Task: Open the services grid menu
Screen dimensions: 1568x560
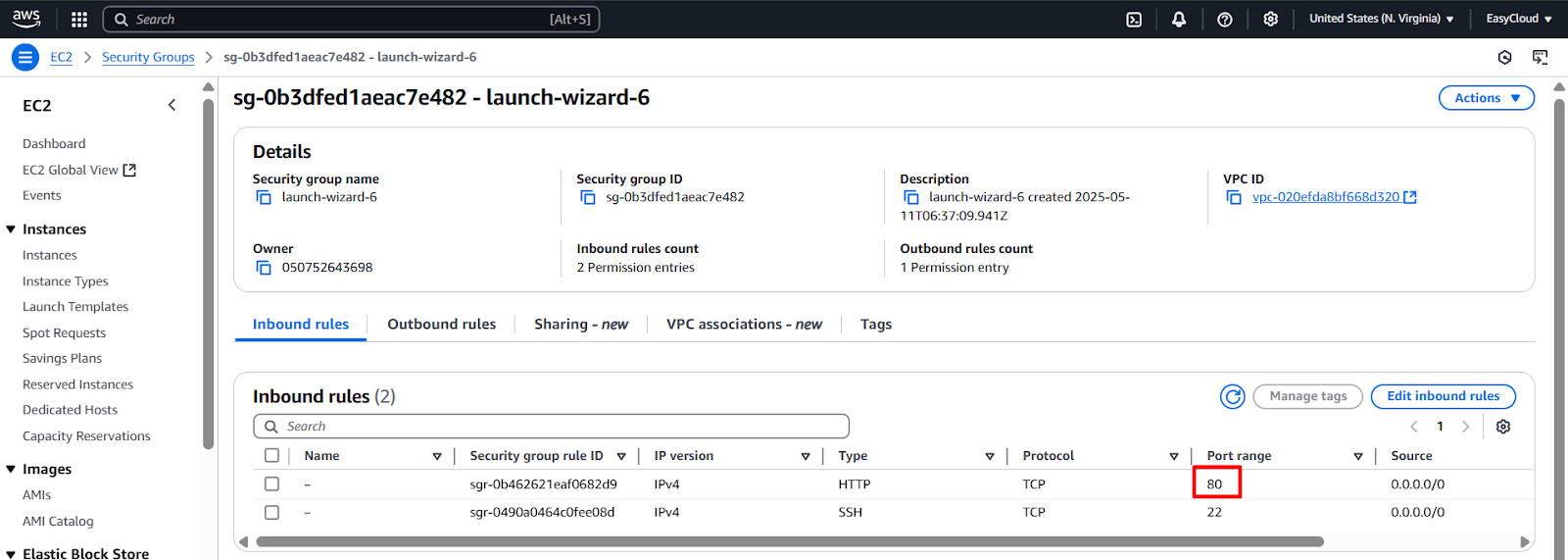Action: (79, 19)
